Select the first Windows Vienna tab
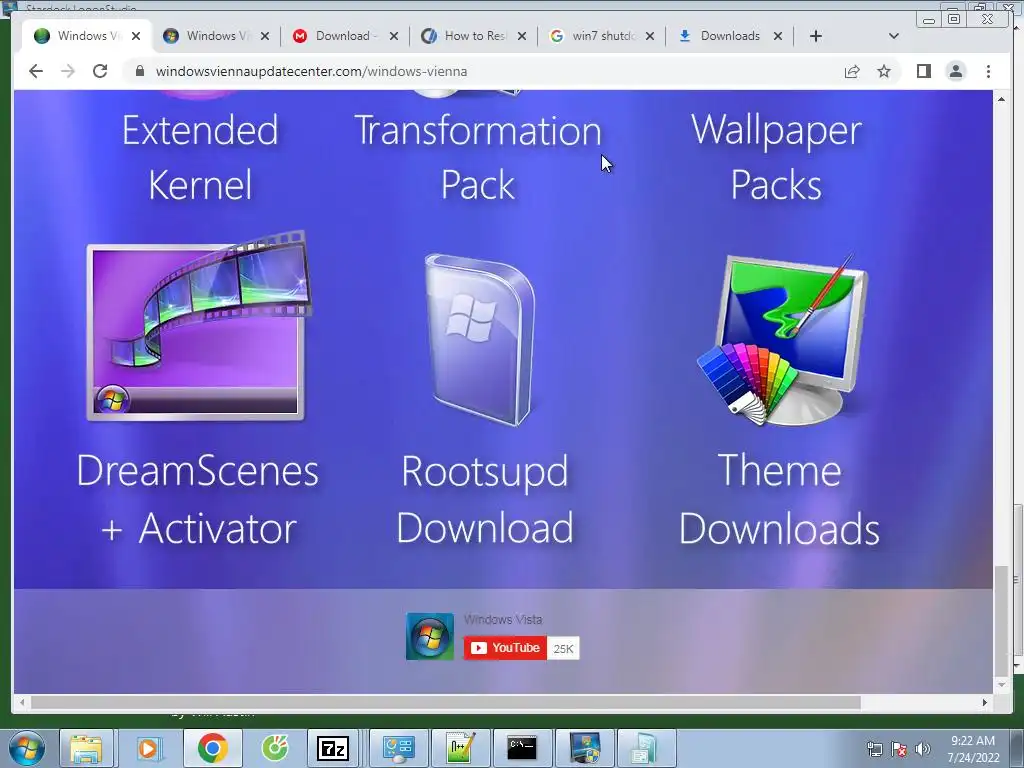The image size is (1024, 768). tap(87, 36)
